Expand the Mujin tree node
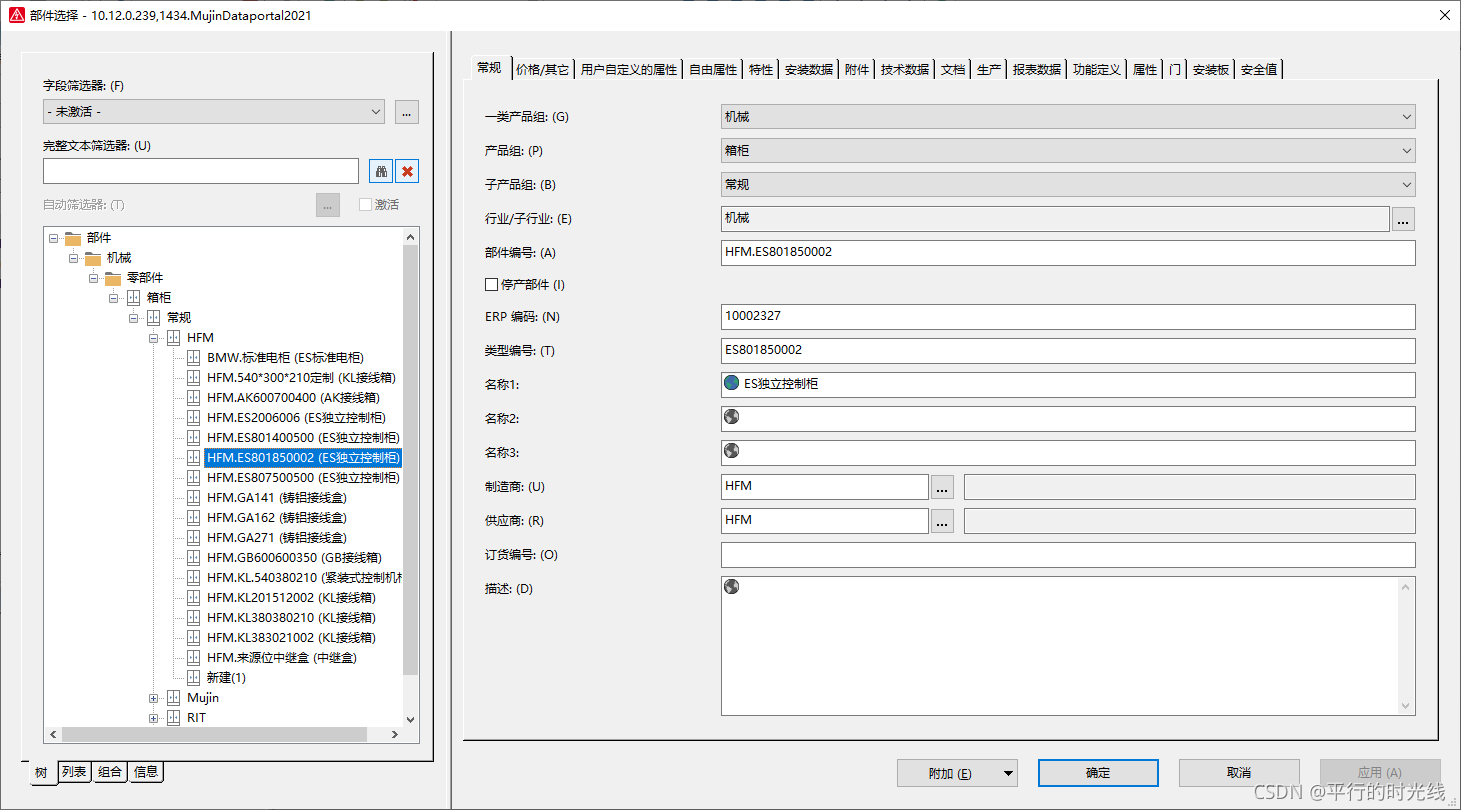 pos(154,698)
